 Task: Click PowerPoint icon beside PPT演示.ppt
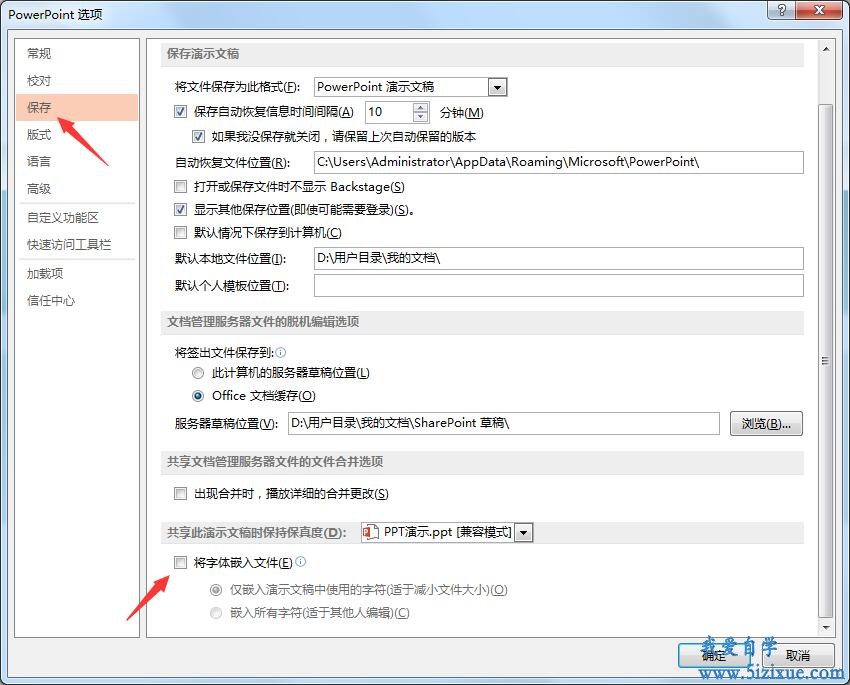coord(371,532)
